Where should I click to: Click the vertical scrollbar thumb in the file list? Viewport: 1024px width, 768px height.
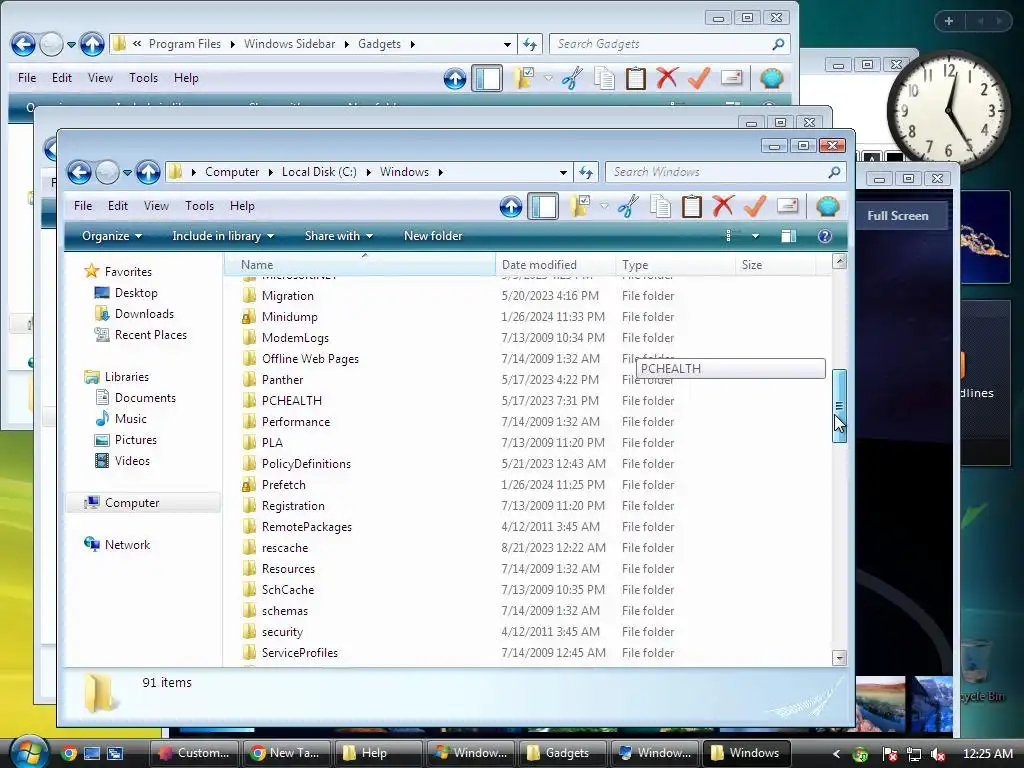840,406
